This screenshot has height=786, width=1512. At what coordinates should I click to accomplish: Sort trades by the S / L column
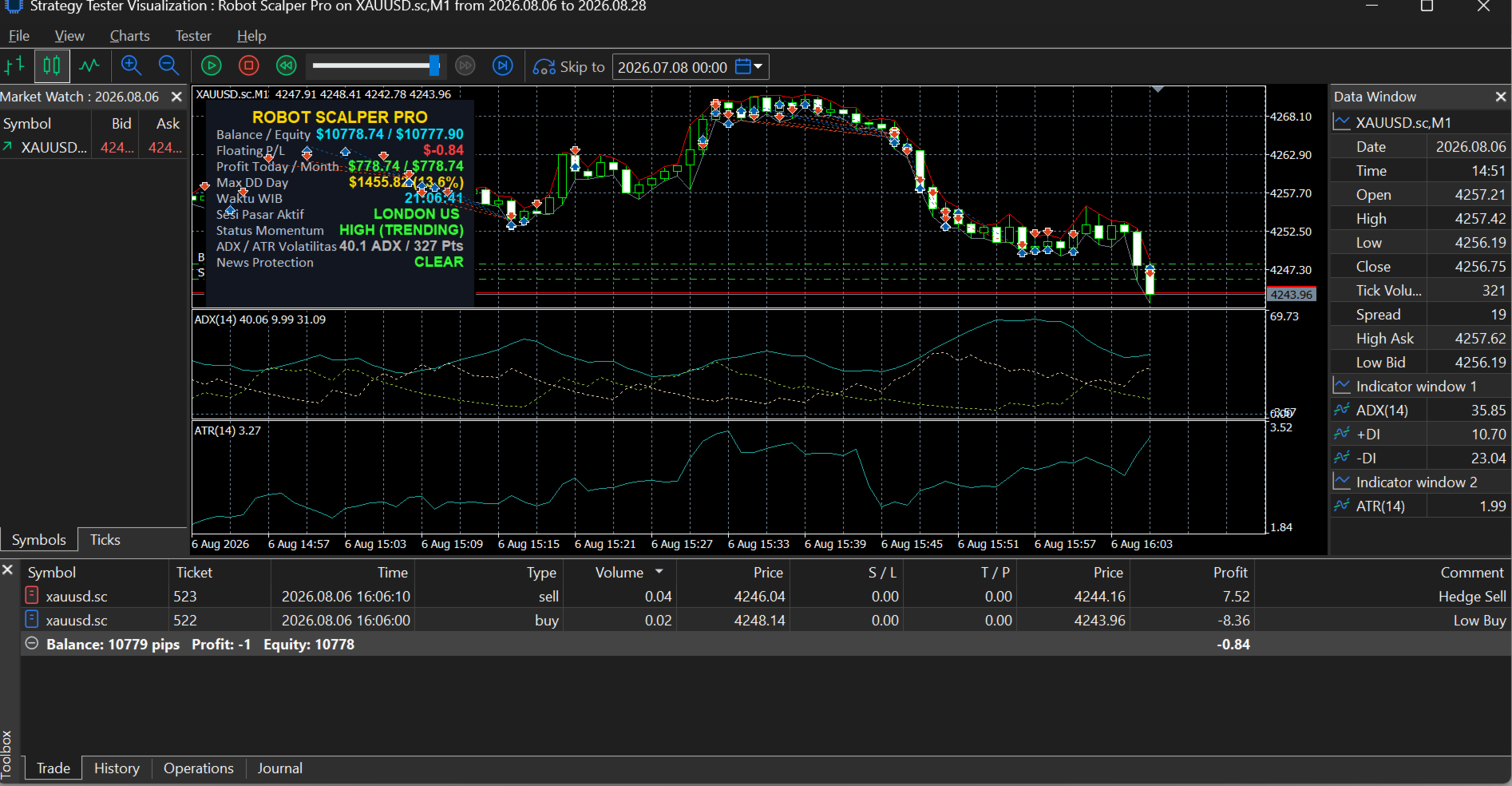point(846,573)
